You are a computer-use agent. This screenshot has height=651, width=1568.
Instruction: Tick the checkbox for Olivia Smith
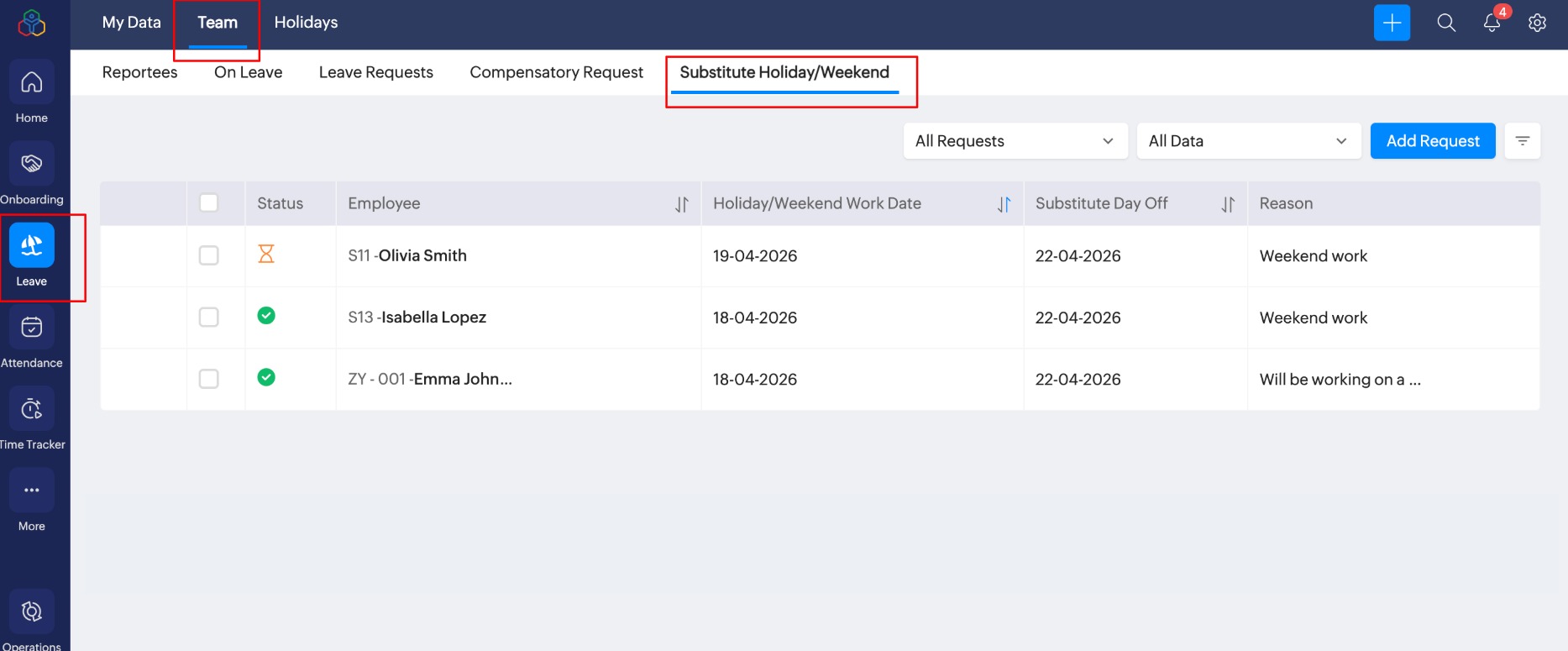click(x=209, y=255)
